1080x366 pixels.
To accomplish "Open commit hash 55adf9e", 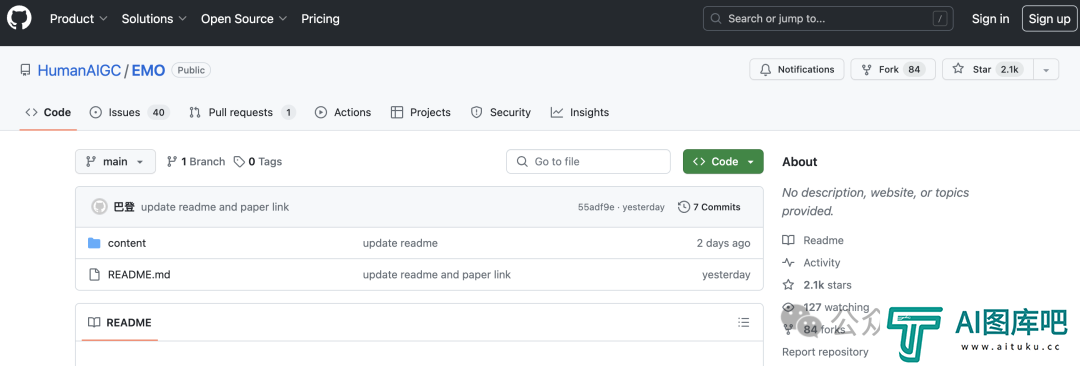I will click(596, 207).
